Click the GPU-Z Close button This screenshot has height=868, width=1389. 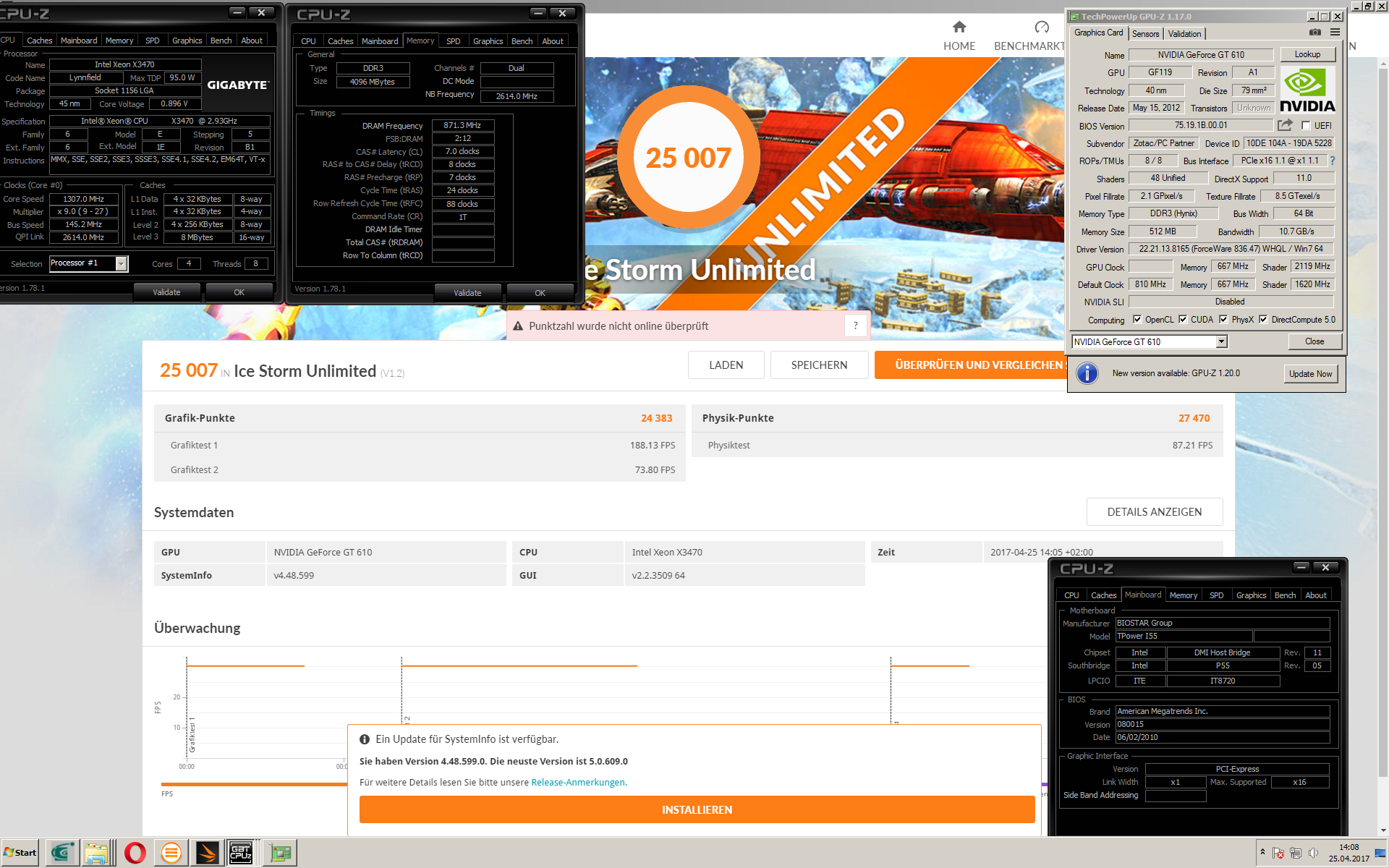click(x=1314, y=341)
